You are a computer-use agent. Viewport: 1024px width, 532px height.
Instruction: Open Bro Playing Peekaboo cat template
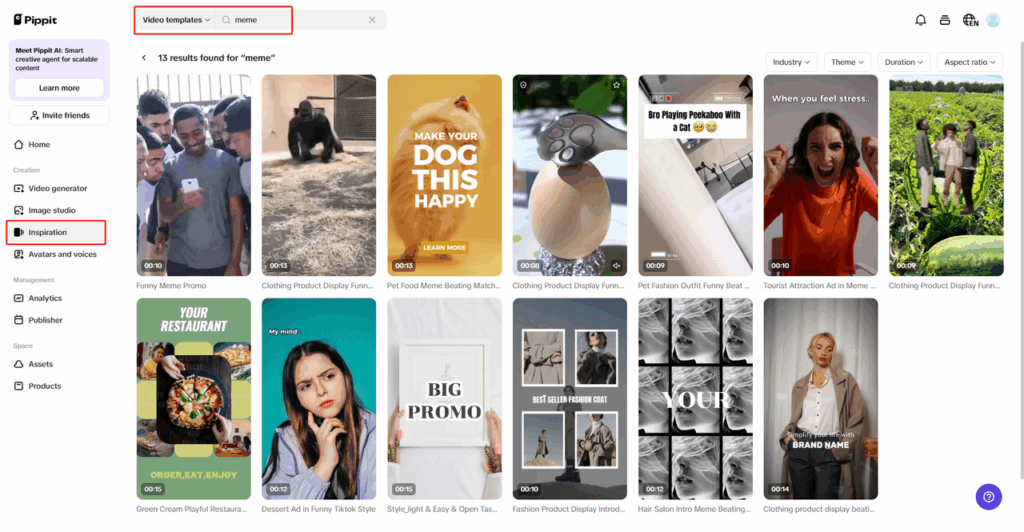click(695, 175)
